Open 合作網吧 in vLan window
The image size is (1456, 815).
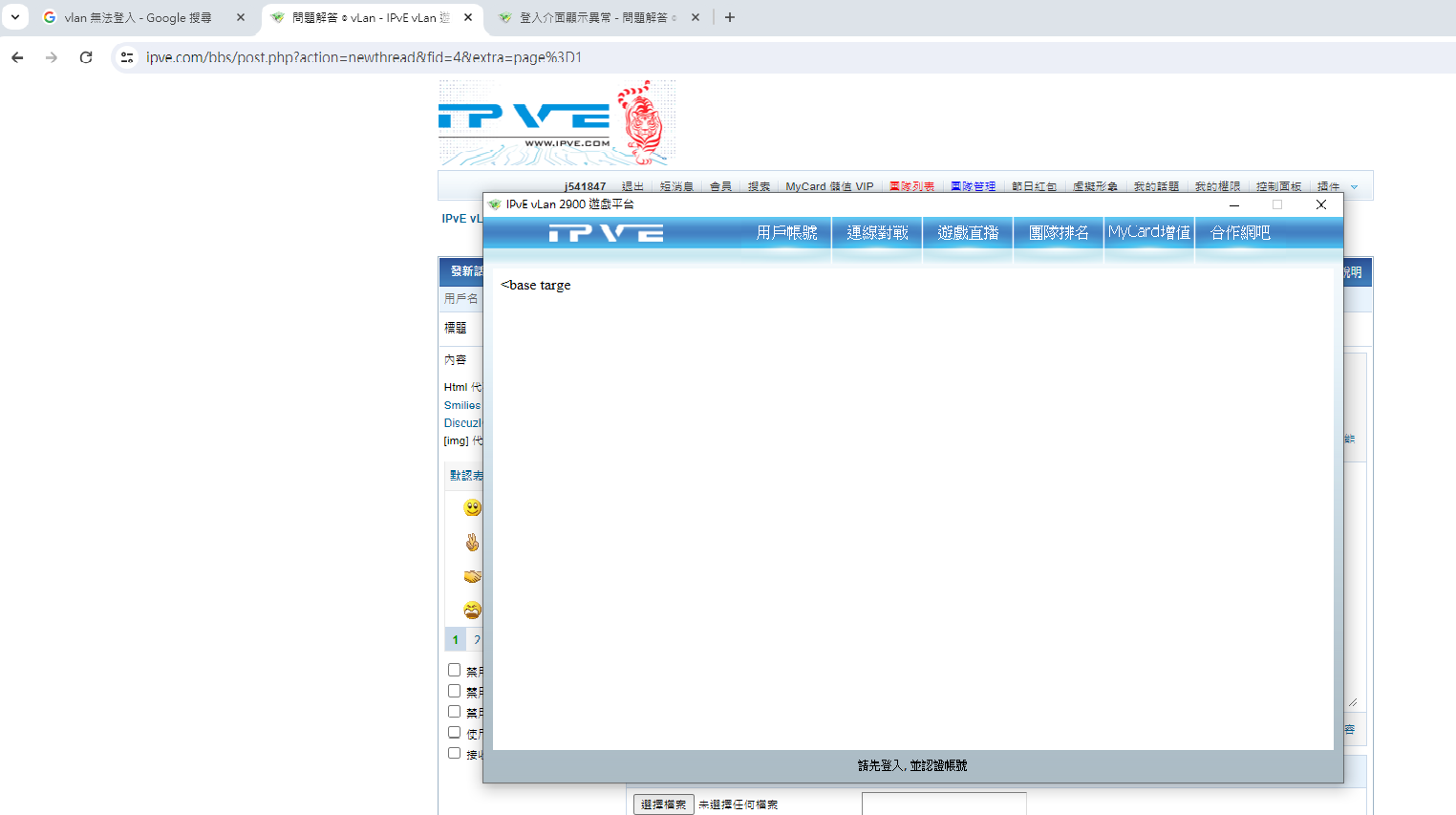(1240, 232)
